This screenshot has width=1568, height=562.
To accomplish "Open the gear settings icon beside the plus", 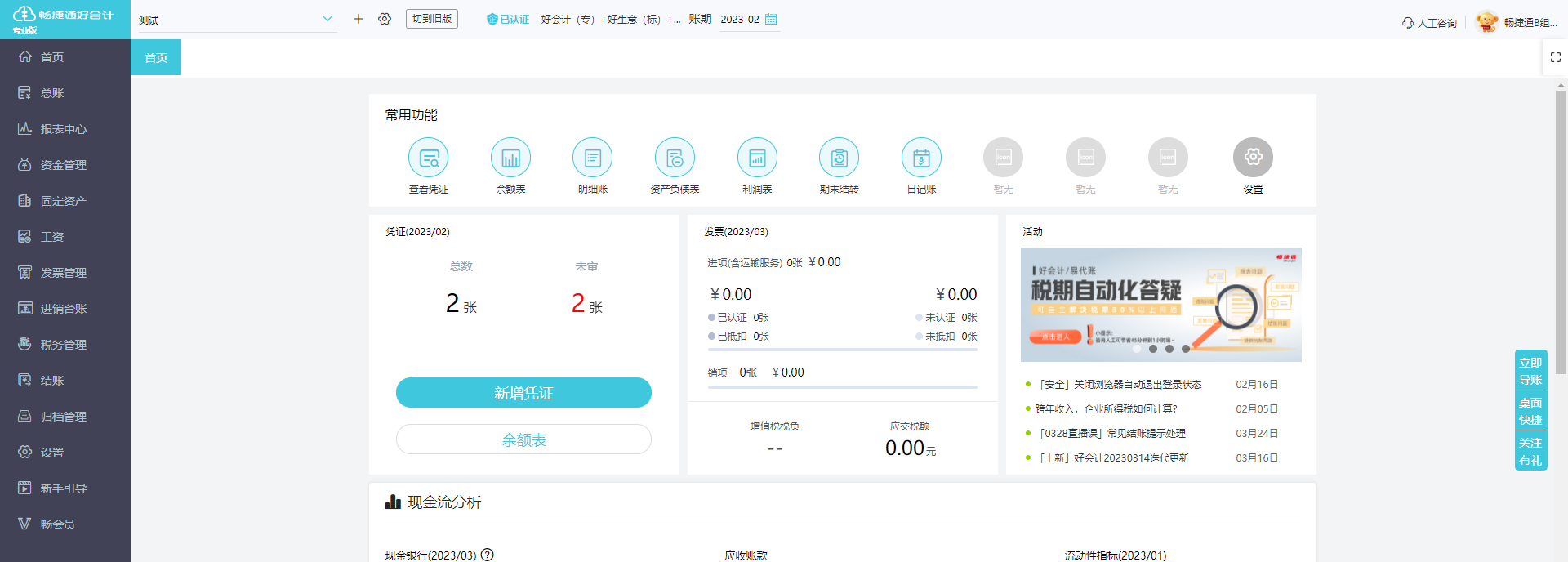I will 385,19.
